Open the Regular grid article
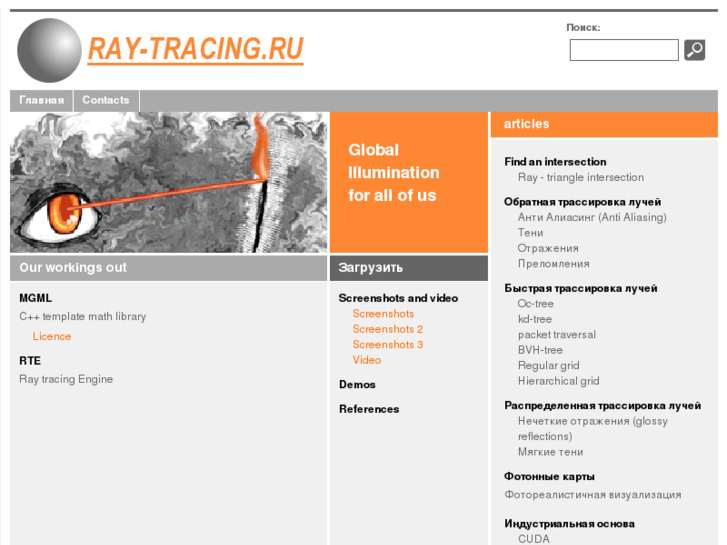Image resolution: width=727 pixels, height=545 pixels. (x=548, y=365)
